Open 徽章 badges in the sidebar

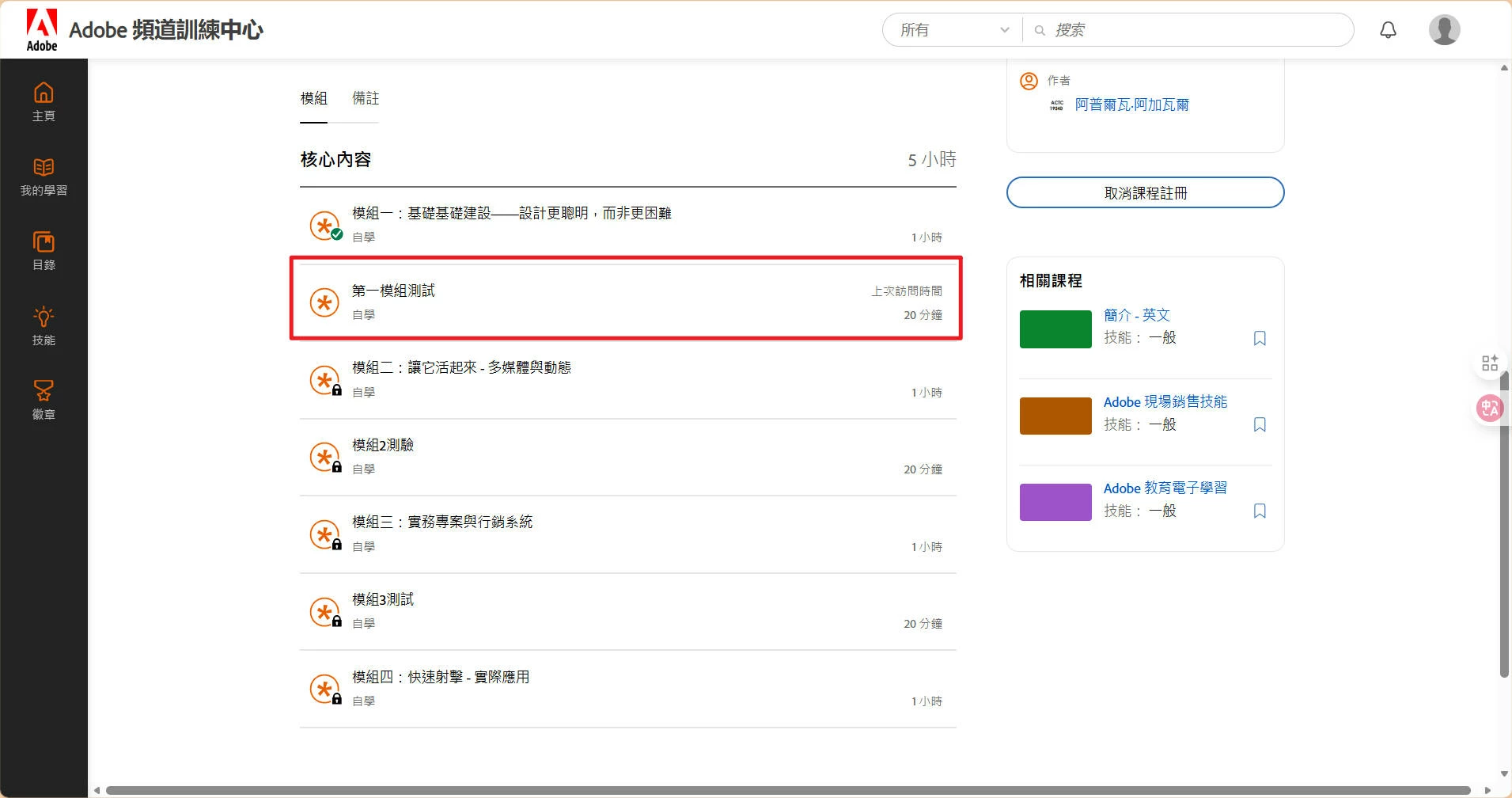click(44, 401)
